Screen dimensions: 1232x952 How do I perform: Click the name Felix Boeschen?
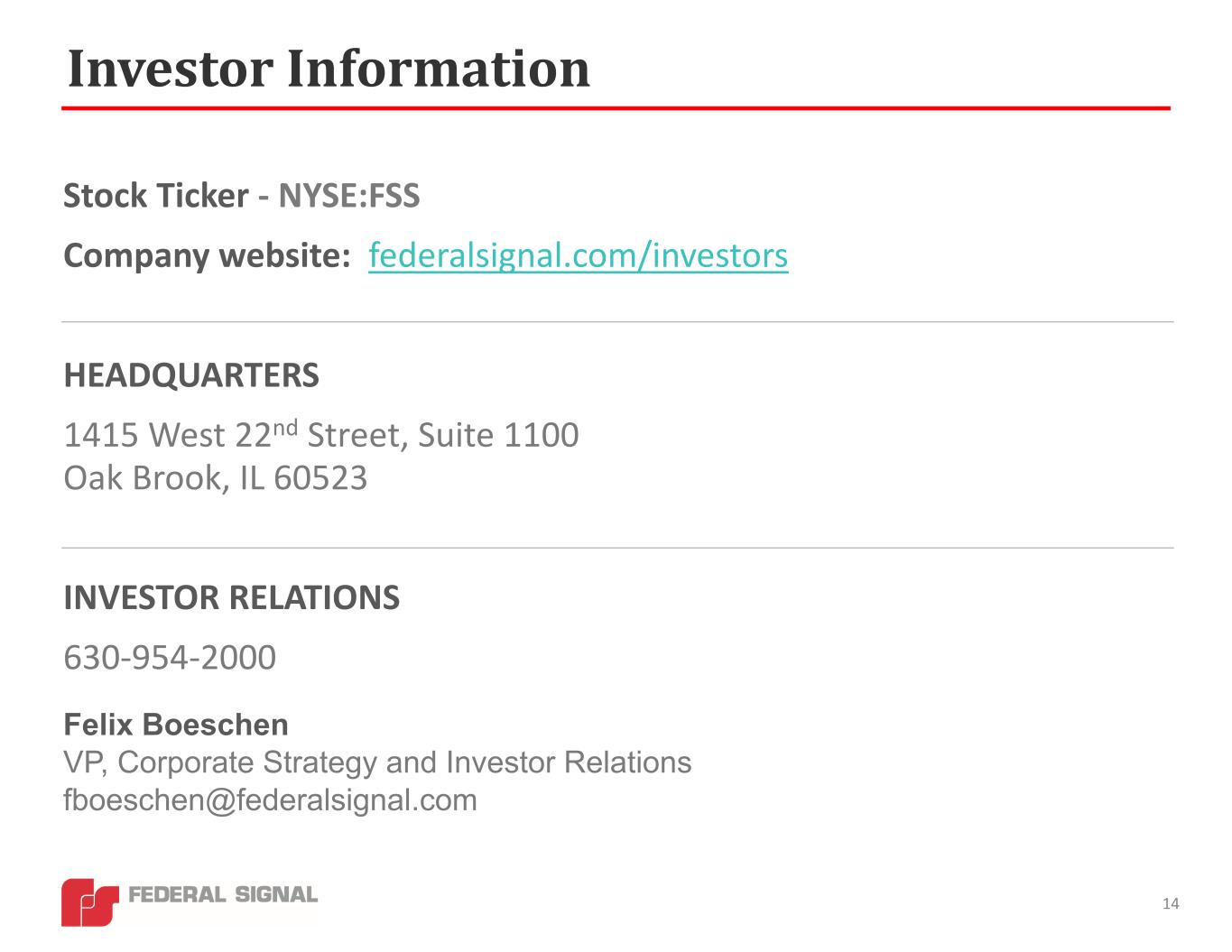176,725
